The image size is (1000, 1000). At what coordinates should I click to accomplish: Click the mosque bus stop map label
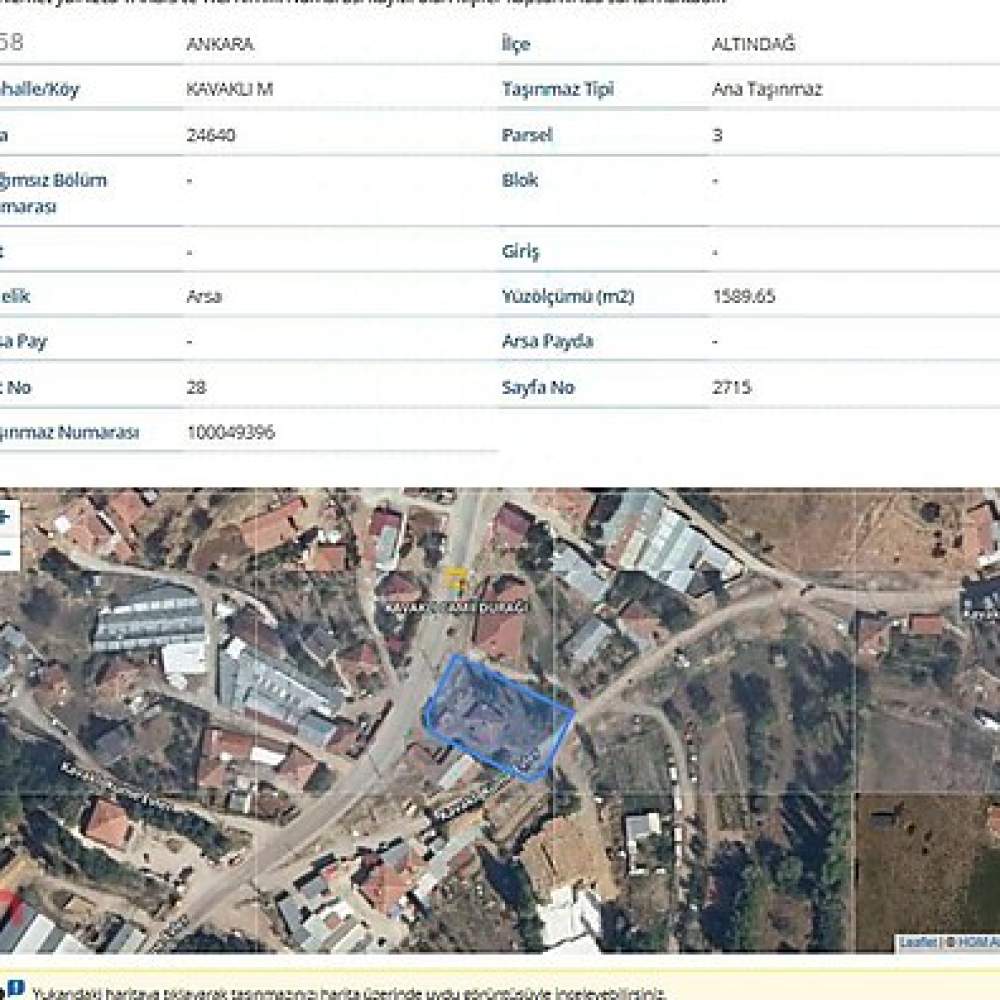click(457, 607)
